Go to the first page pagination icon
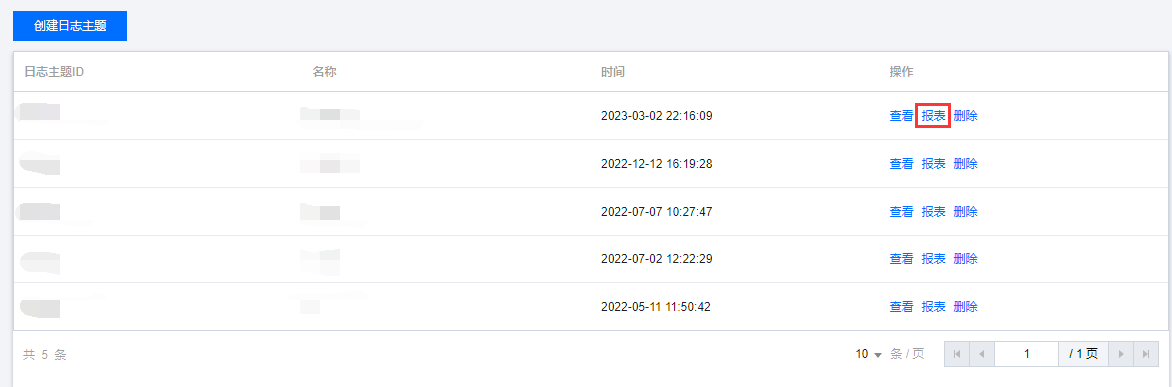The height and width of the screenshot is (387, 1172). click(x=957, y=354)
